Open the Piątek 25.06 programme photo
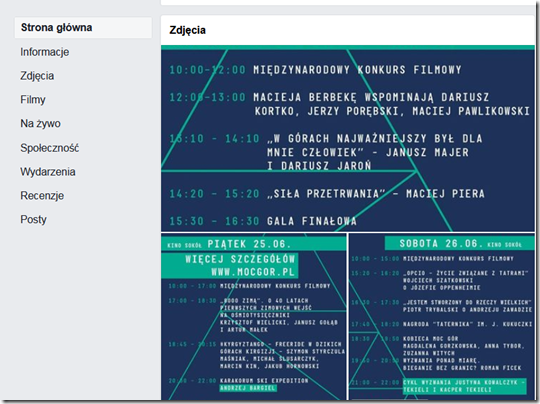This screenshot has height=404, width=540. pyautogui.click(x=254, y=317)
